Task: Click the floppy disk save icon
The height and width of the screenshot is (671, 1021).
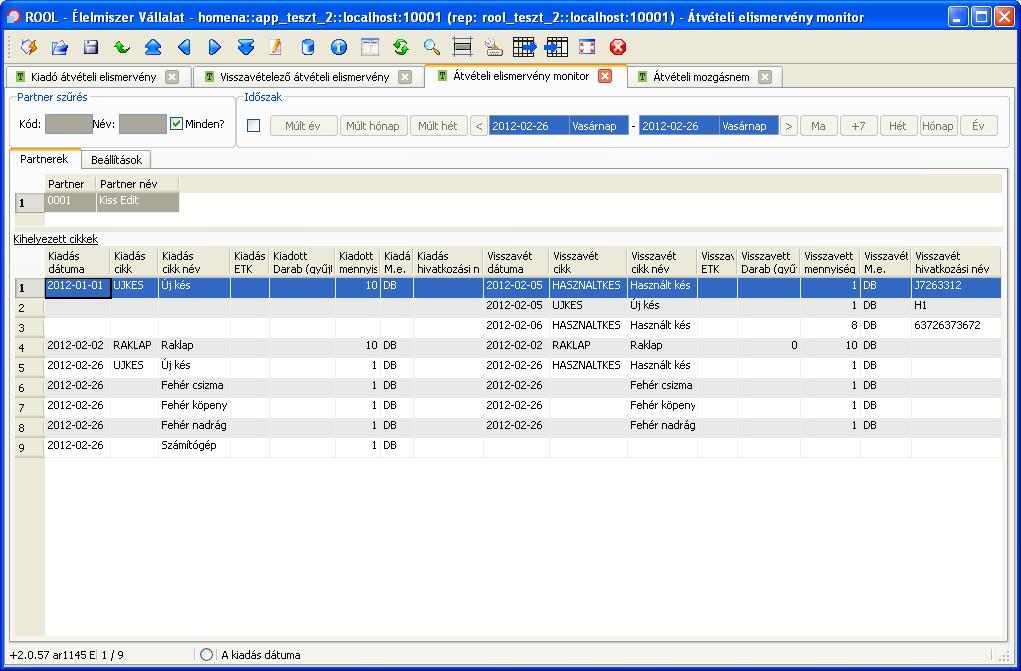Action: click(91, 47)
